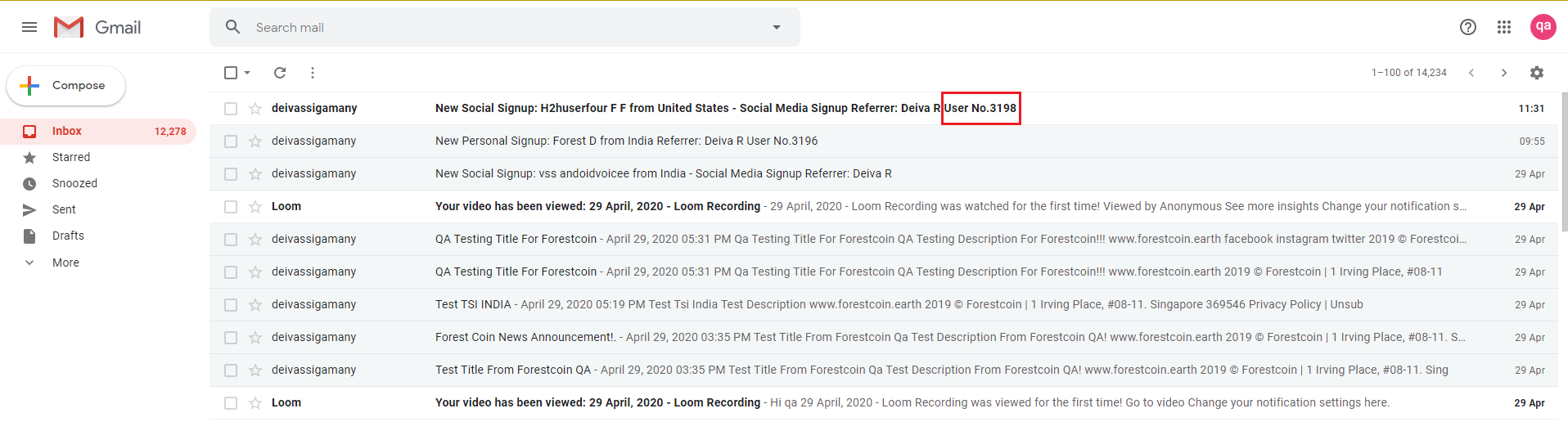1568x422 pixels.
Task: Open the main menu hamburger icon
Action: click(x=29, y=27)
